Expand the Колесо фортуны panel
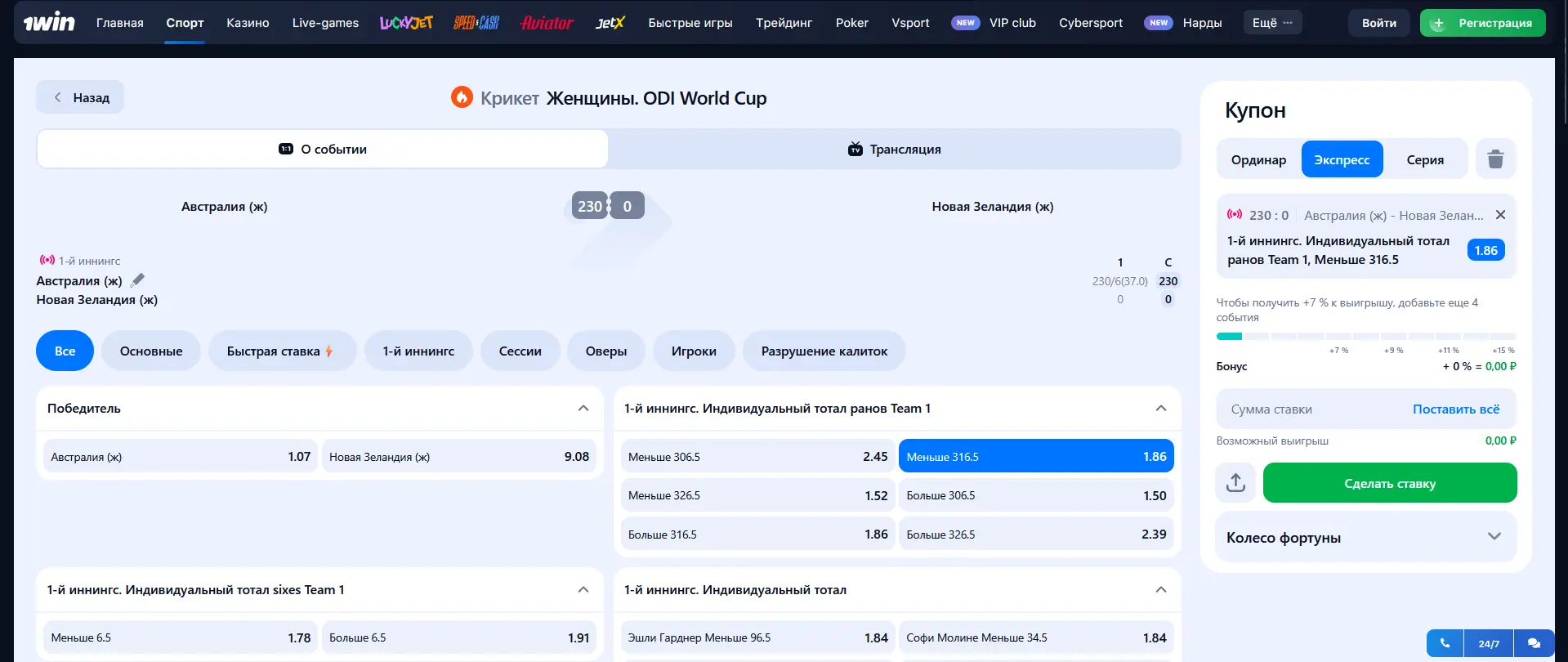Screen dimensions: 1568x662 point(1494,537)
